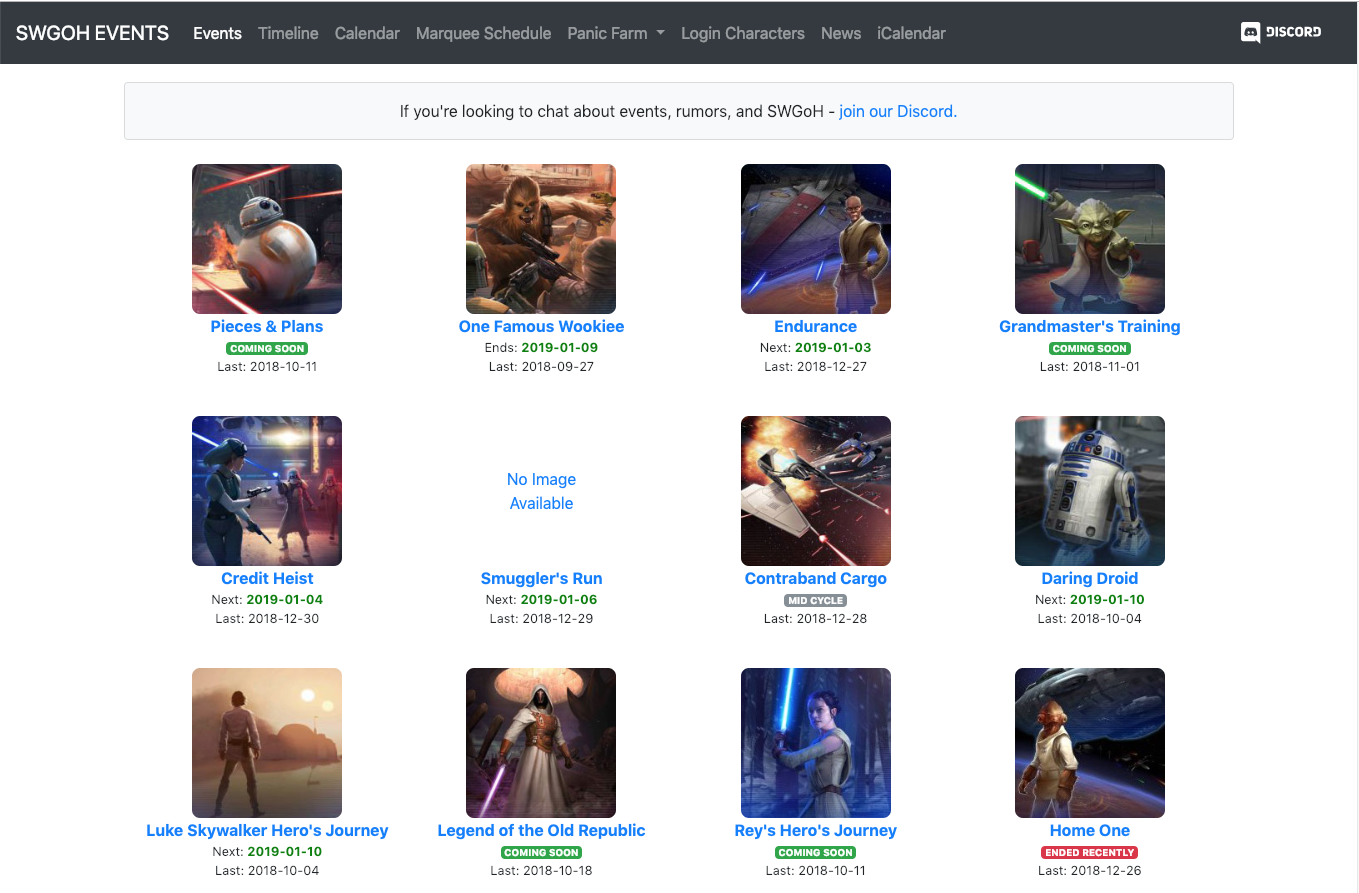Open the Panic Farm dropdown menu
1359x893 pixels.
[x=615, y=33]
